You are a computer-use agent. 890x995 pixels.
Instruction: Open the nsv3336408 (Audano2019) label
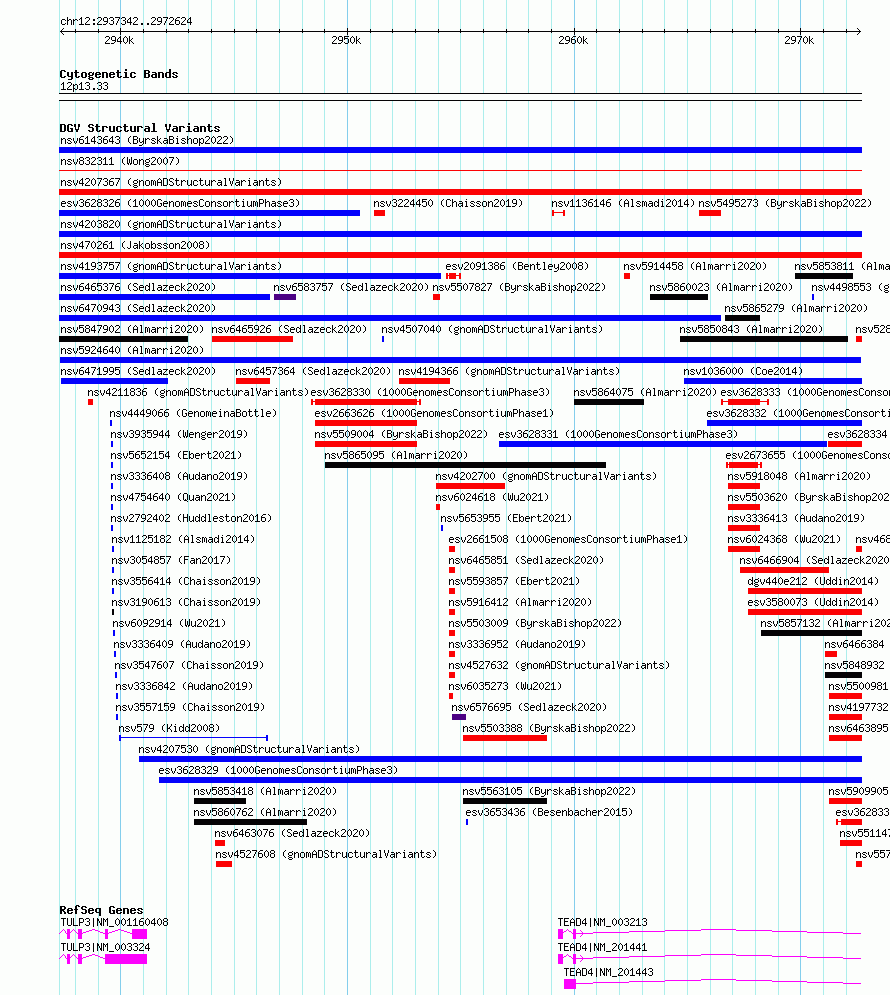(180, 475)
